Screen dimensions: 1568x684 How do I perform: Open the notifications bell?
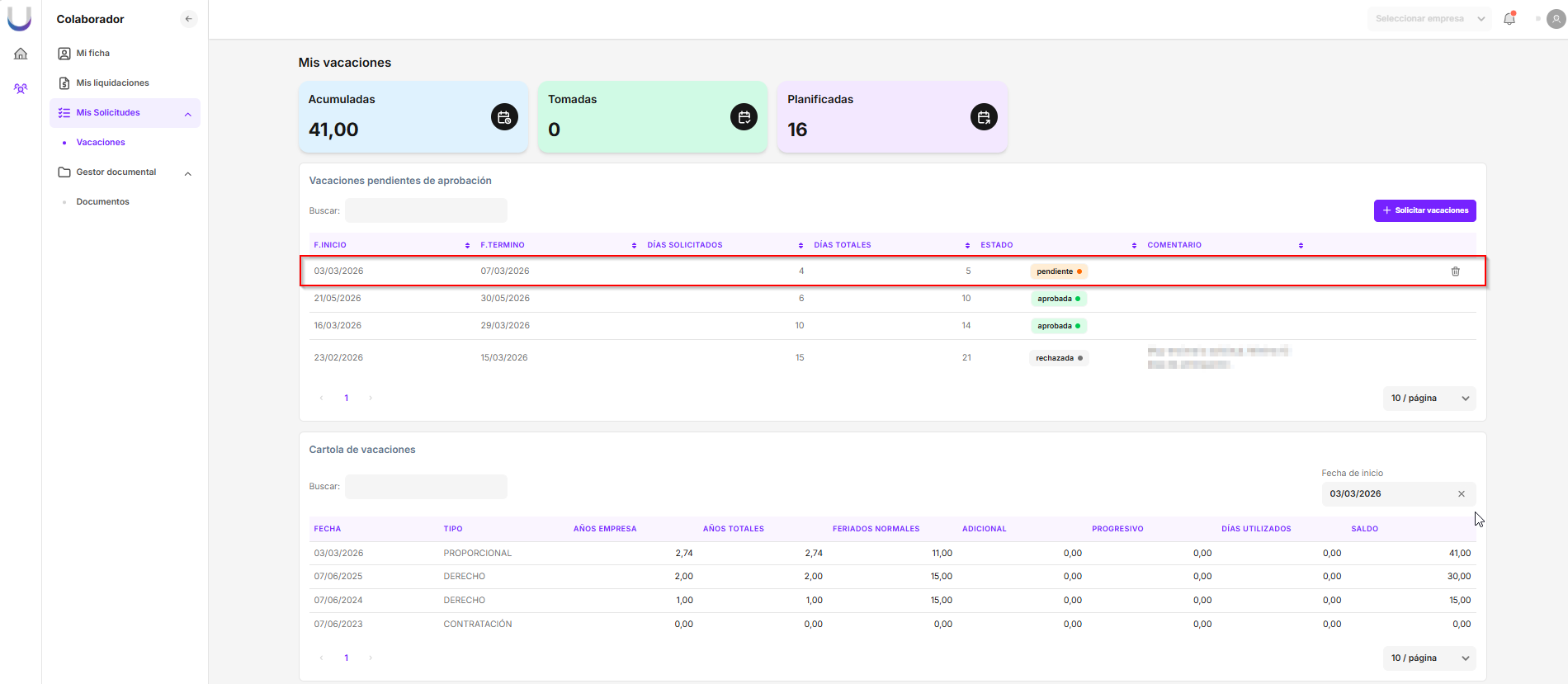[1509, 19]
